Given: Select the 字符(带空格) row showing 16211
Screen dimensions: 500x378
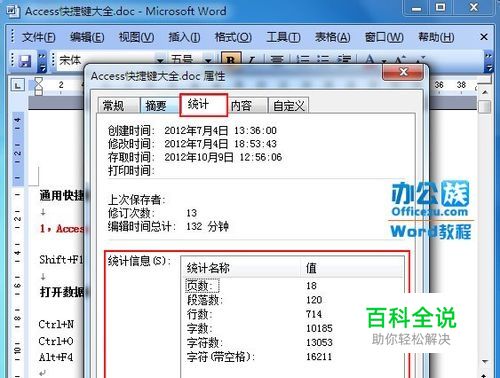Looking at the screenshot, I should [x=293, y=357].
